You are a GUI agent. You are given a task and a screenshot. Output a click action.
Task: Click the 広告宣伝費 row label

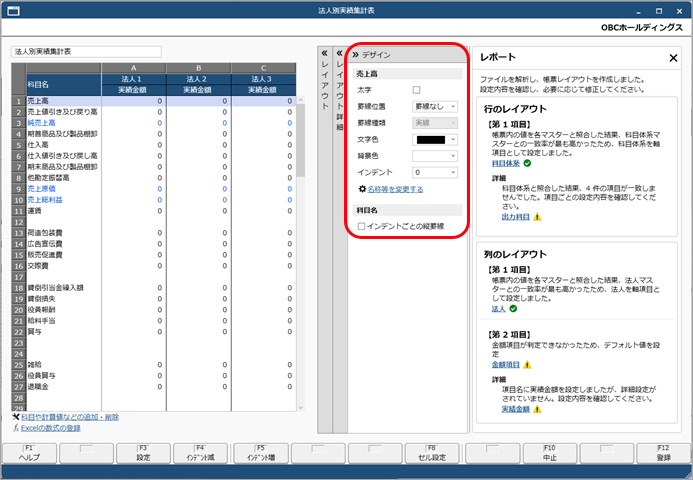(x=45, y=244)
